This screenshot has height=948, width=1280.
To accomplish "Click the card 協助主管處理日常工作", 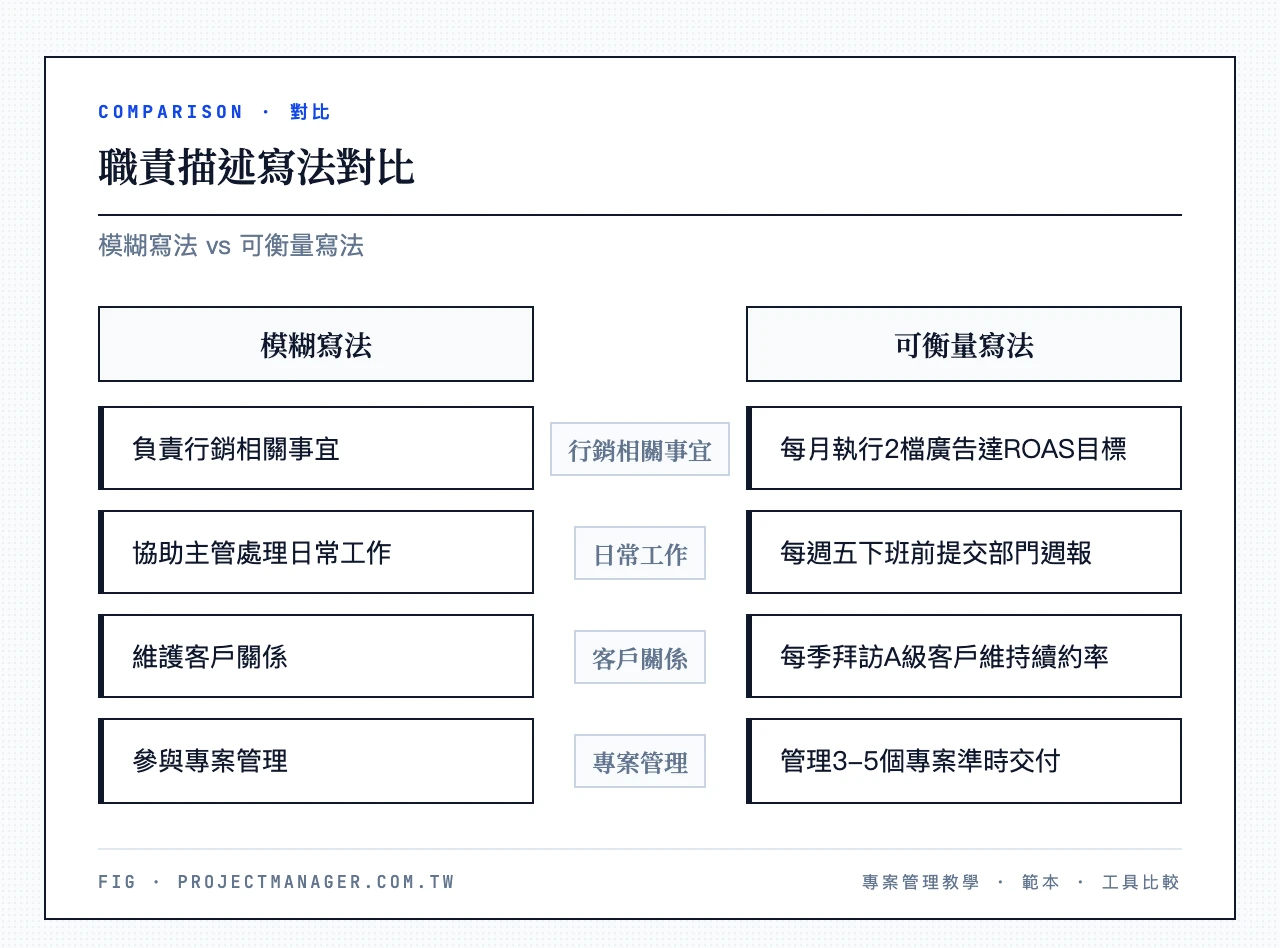I will (316, 552).
